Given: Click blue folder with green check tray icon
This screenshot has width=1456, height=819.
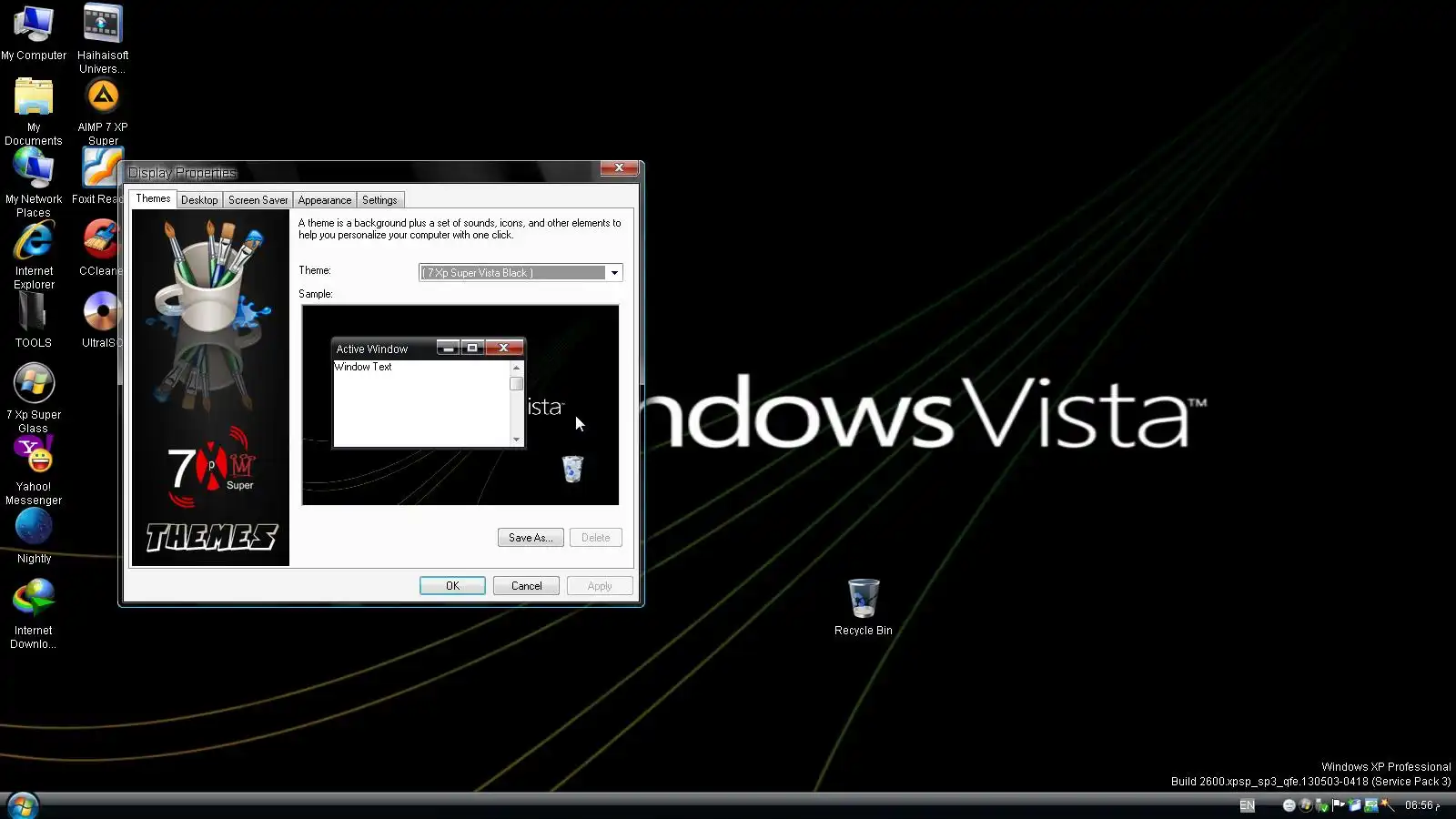Looking at the screenshot, I should pos(1354,804).
